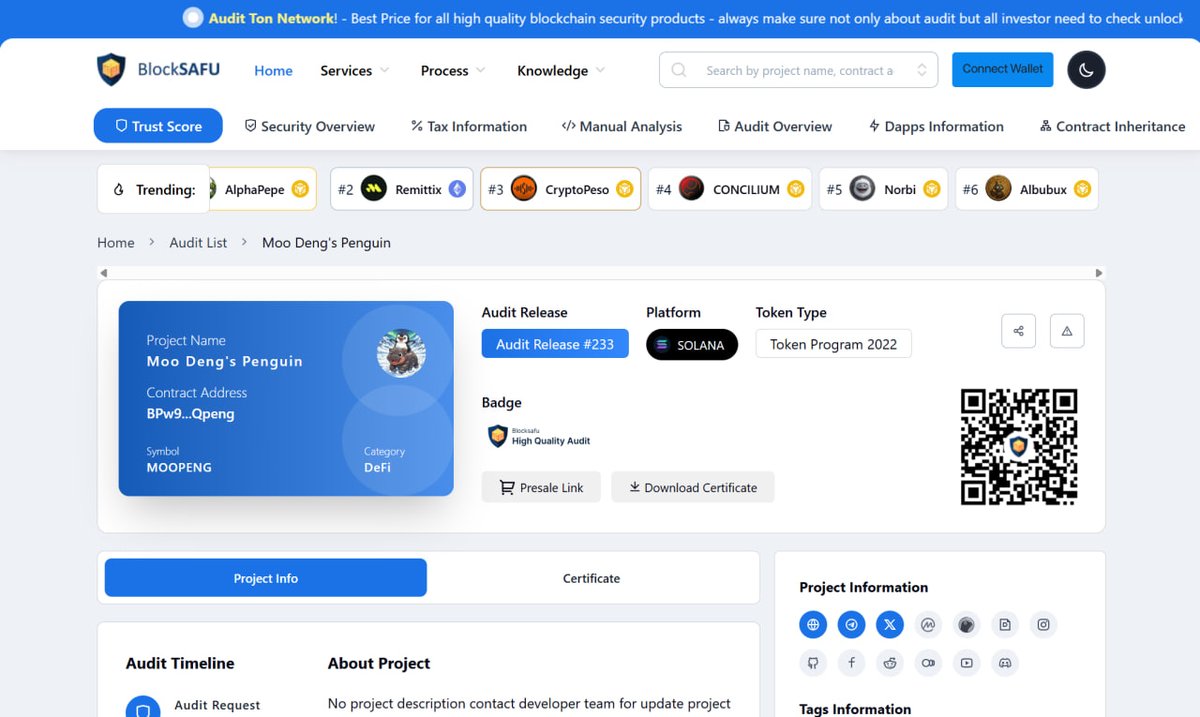The image size is (1200, 717).
Task: Expand the Services dropdown menu
Action: (x=354, y=70)
